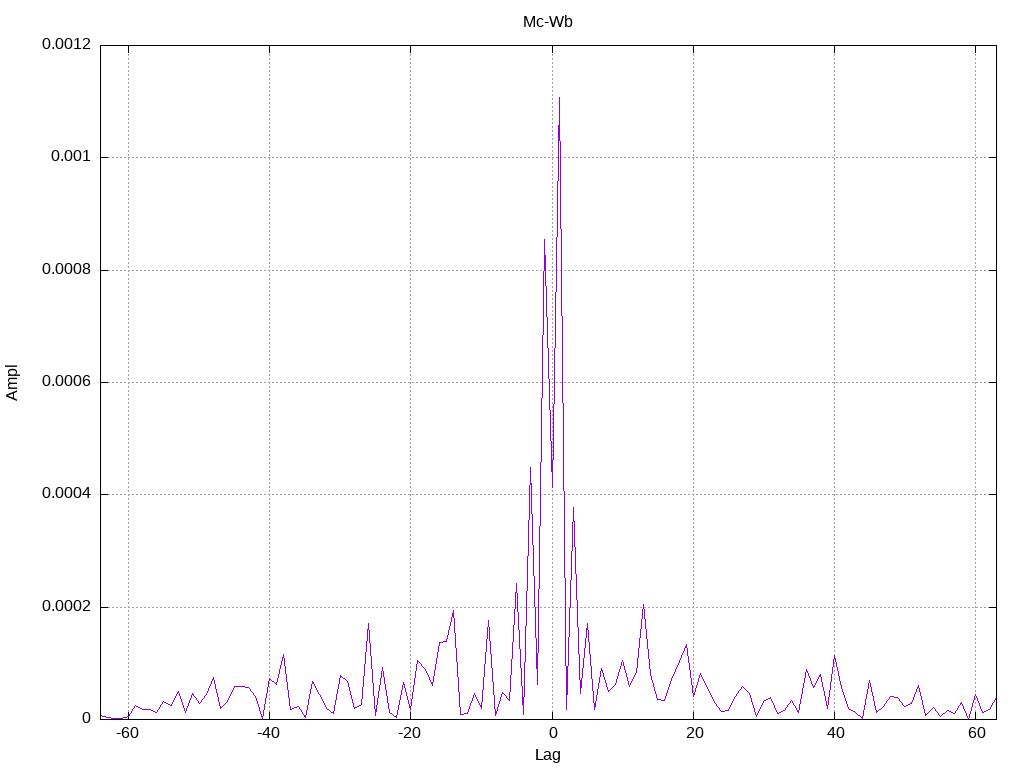
Task: Click the y-axis value 0.001
Action: [x=71, y=157]
